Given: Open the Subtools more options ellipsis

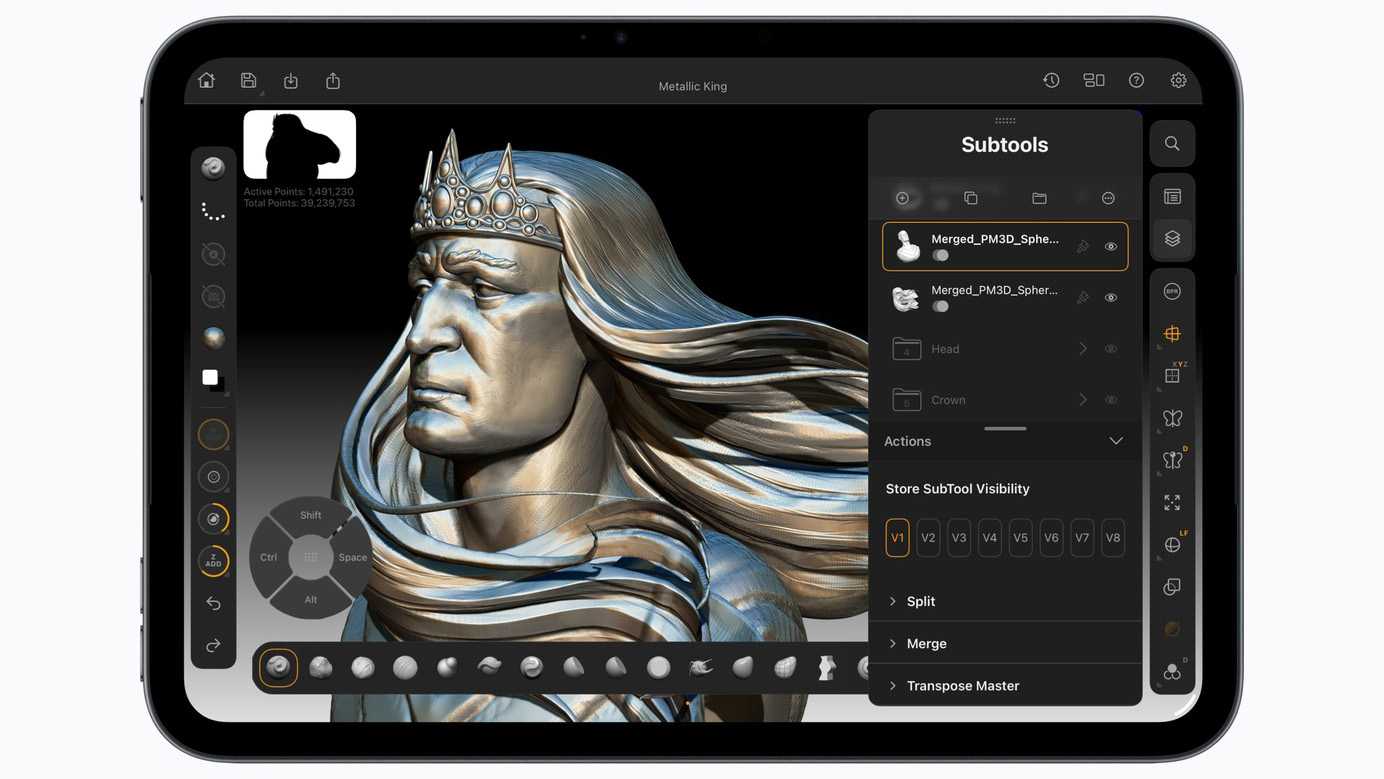Looking at the screenshot, I should tap(1108, 198).
